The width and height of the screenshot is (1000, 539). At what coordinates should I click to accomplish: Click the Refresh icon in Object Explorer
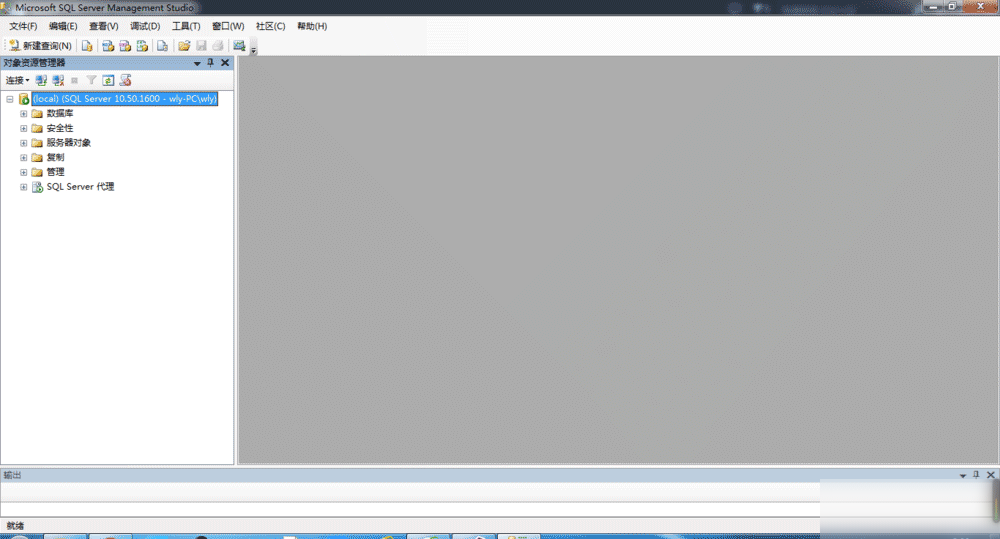coord(108,80)
